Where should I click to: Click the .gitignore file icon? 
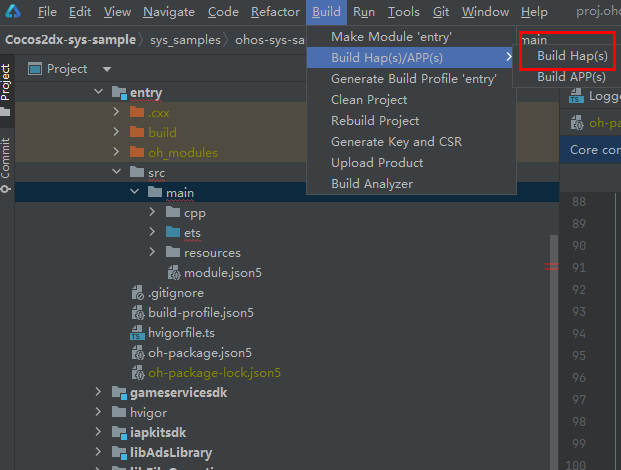coord(137,293)
